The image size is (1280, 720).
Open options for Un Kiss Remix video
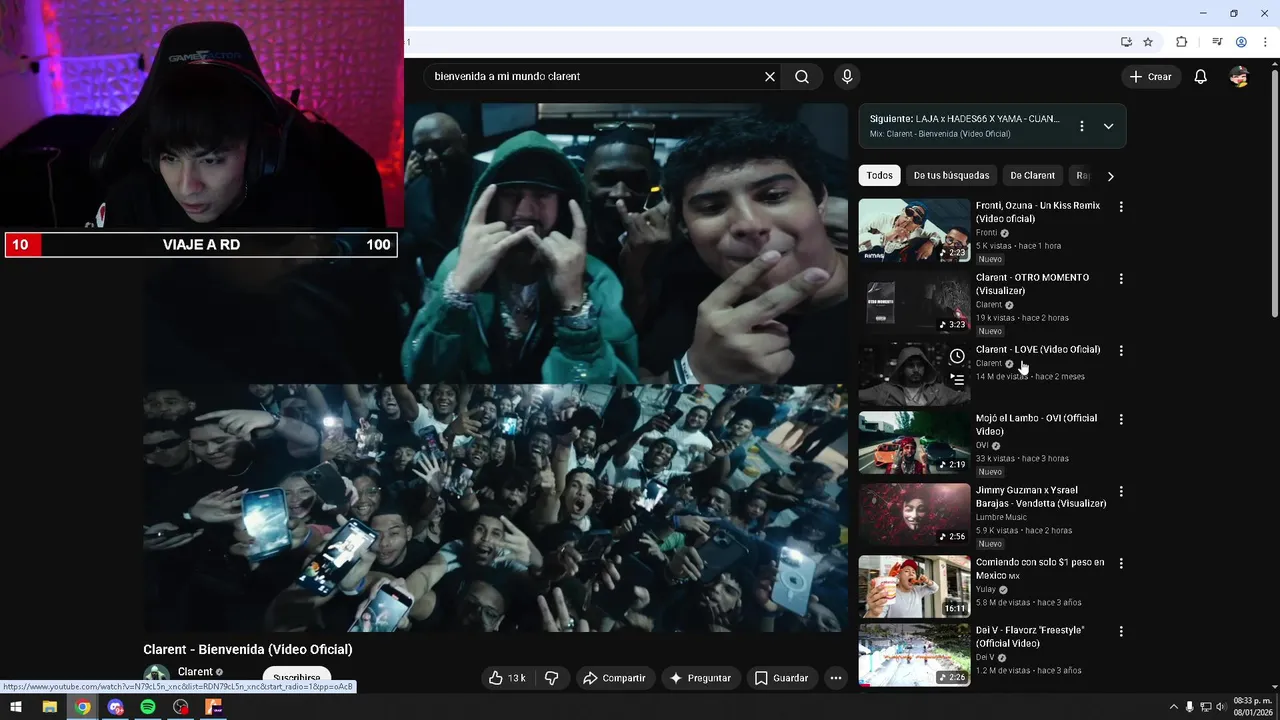coord(1121,207)
